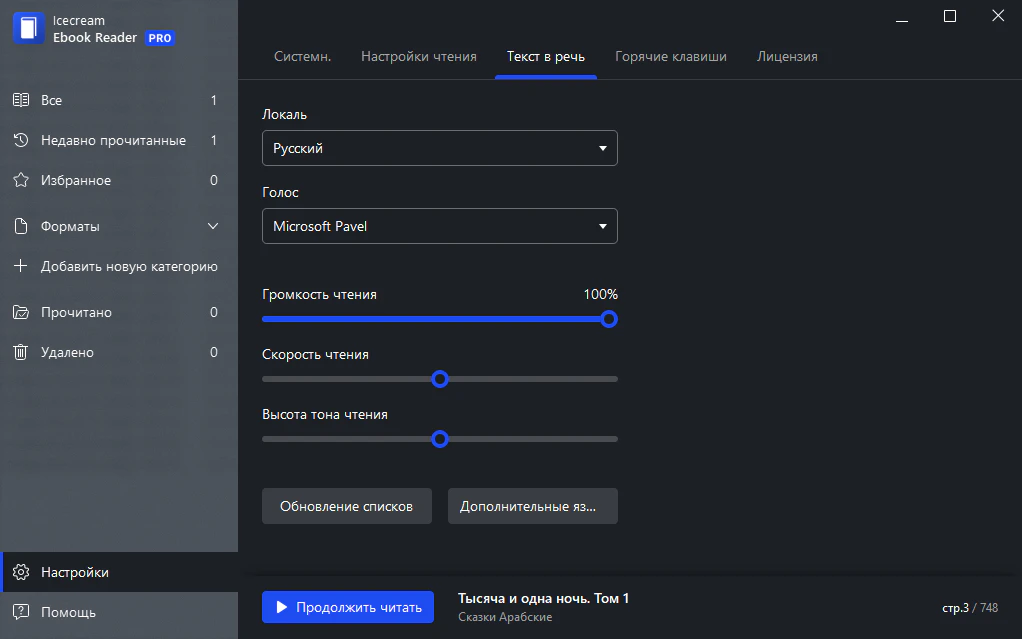Click the 'Громкость чтения' volume slider handle
Screen dimensions: 1022x639
tap(609, 319)
